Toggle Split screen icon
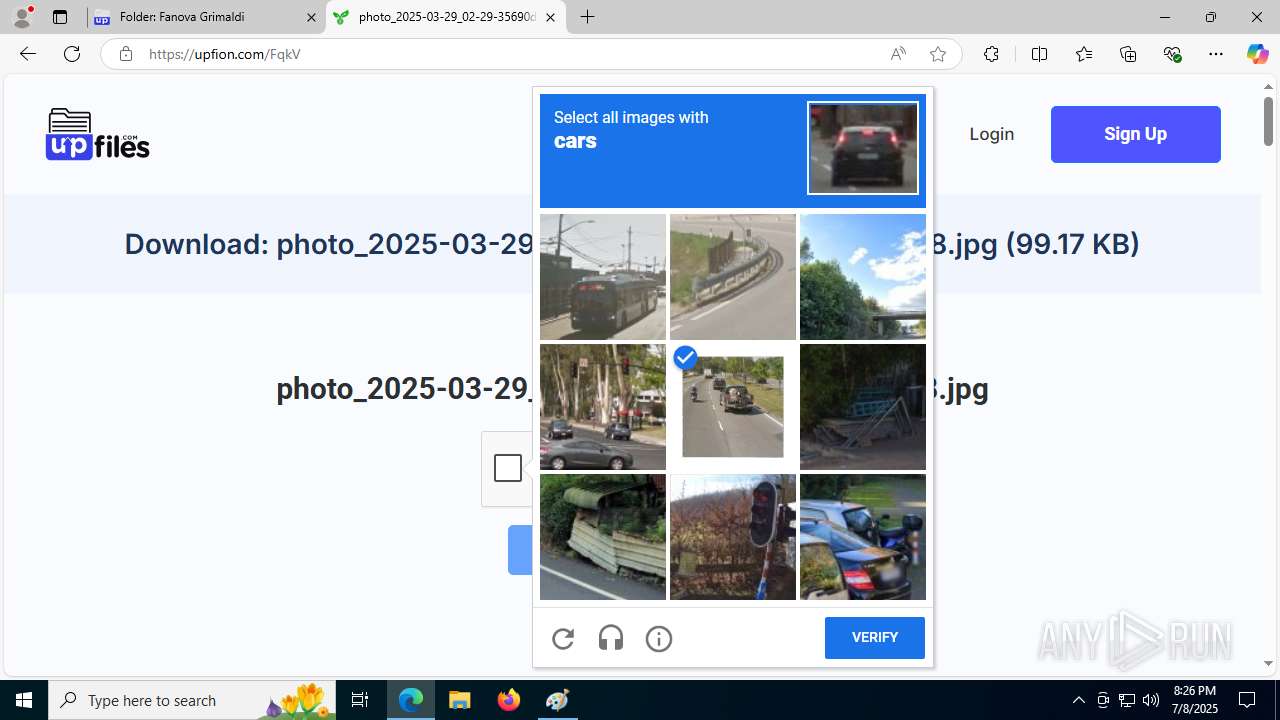The height and width of the screenshot is (720, 1280). [x=1039, y=54]
